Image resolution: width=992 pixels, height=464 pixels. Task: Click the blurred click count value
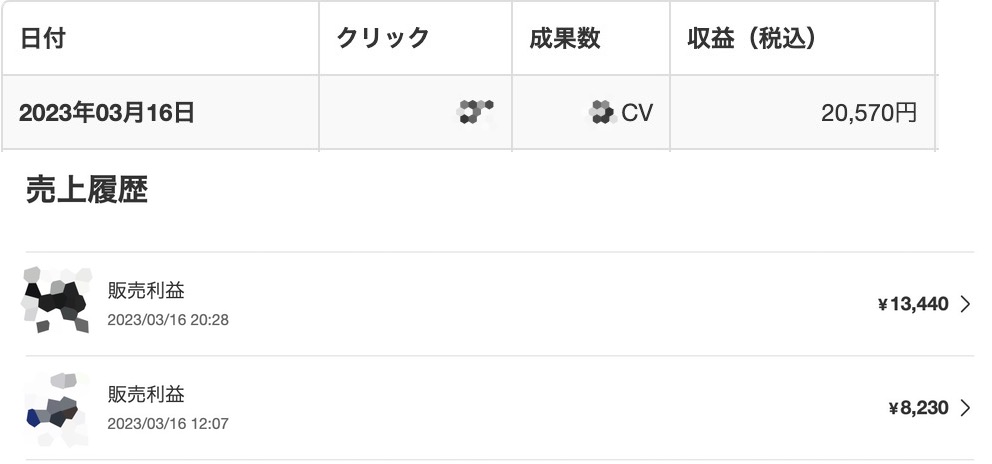point(474,112)
